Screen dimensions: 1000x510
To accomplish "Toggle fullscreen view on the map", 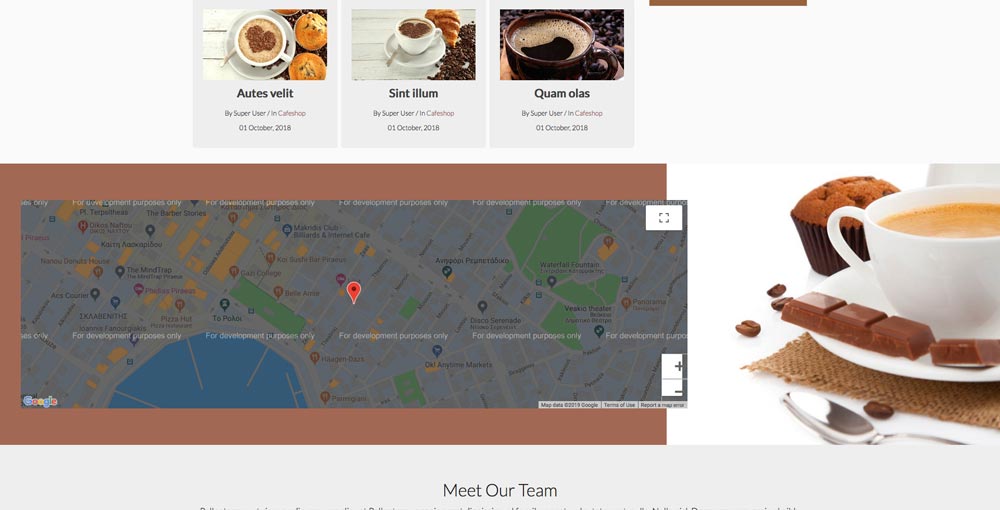I will [664, 217].
